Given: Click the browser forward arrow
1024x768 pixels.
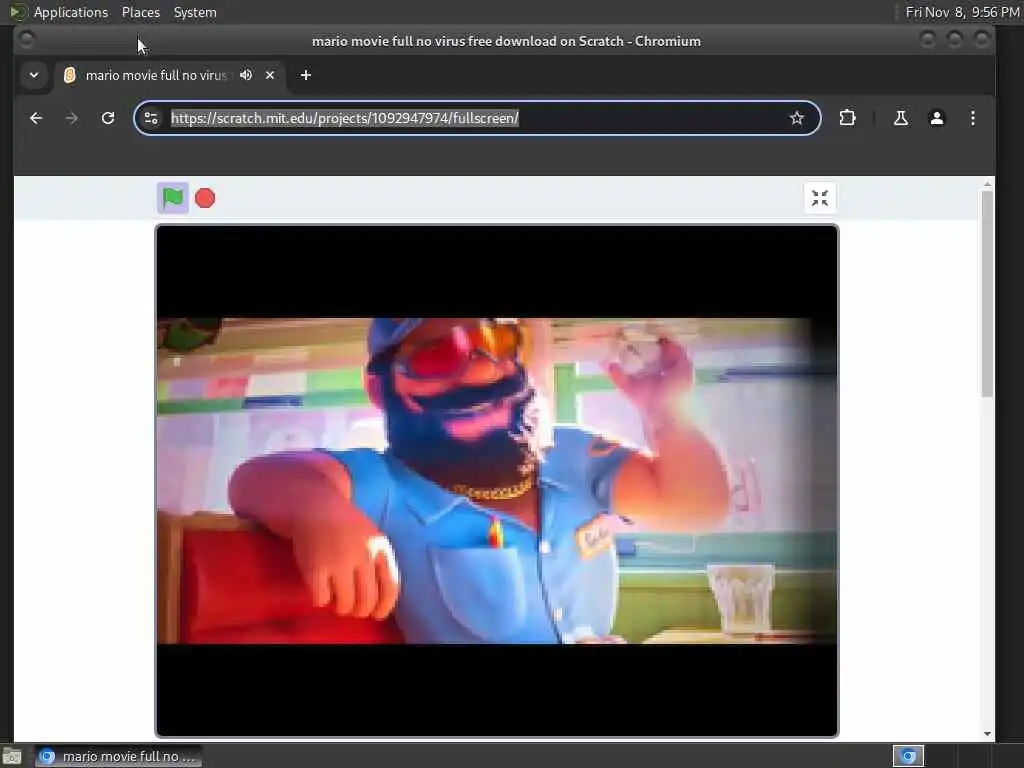Looking at the screenshot, I should pyautogui.click(x=72, y=118).
